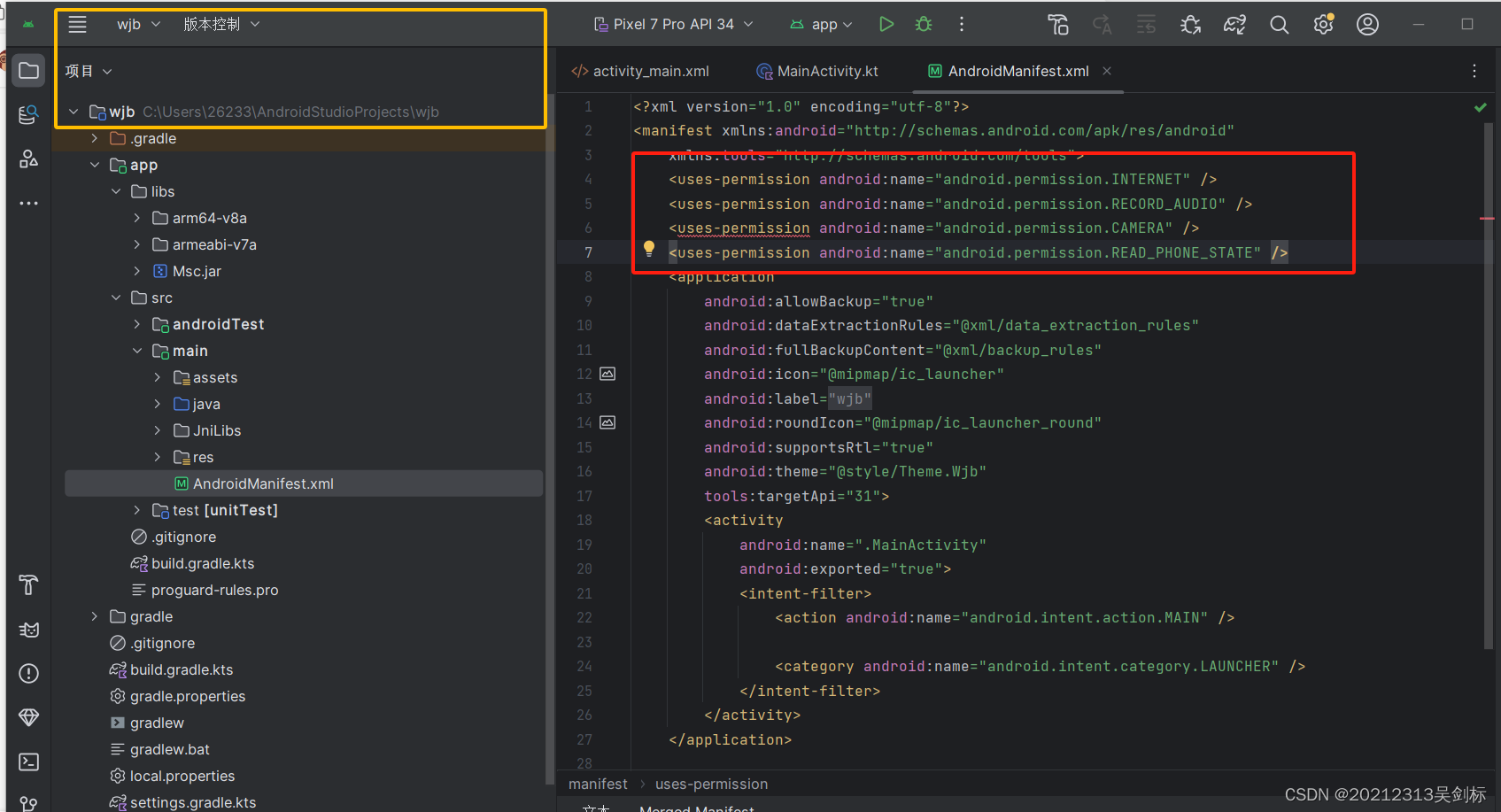Image resolution: width=1501 pixels, height=812 pixels.
Task: Open the Build hammer tool window
Action: (29, 585)
